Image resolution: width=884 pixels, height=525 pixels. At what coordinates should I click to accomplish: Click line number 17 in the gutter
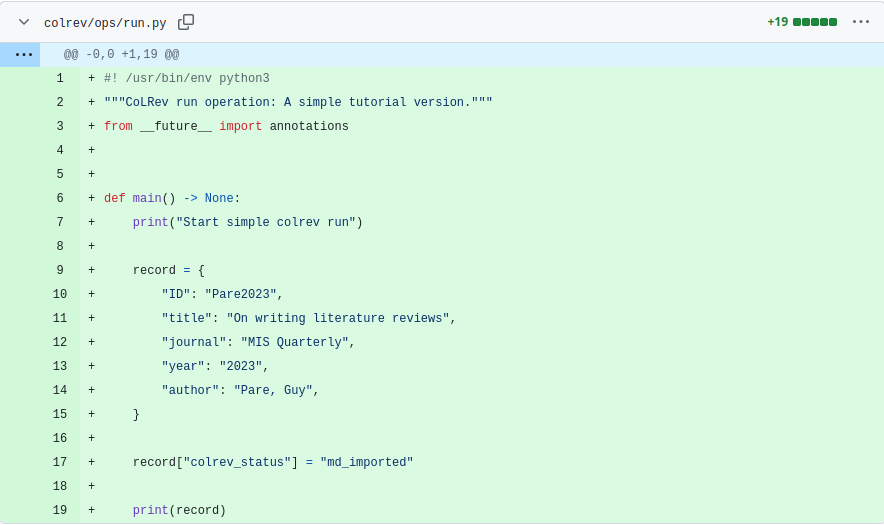60,463
